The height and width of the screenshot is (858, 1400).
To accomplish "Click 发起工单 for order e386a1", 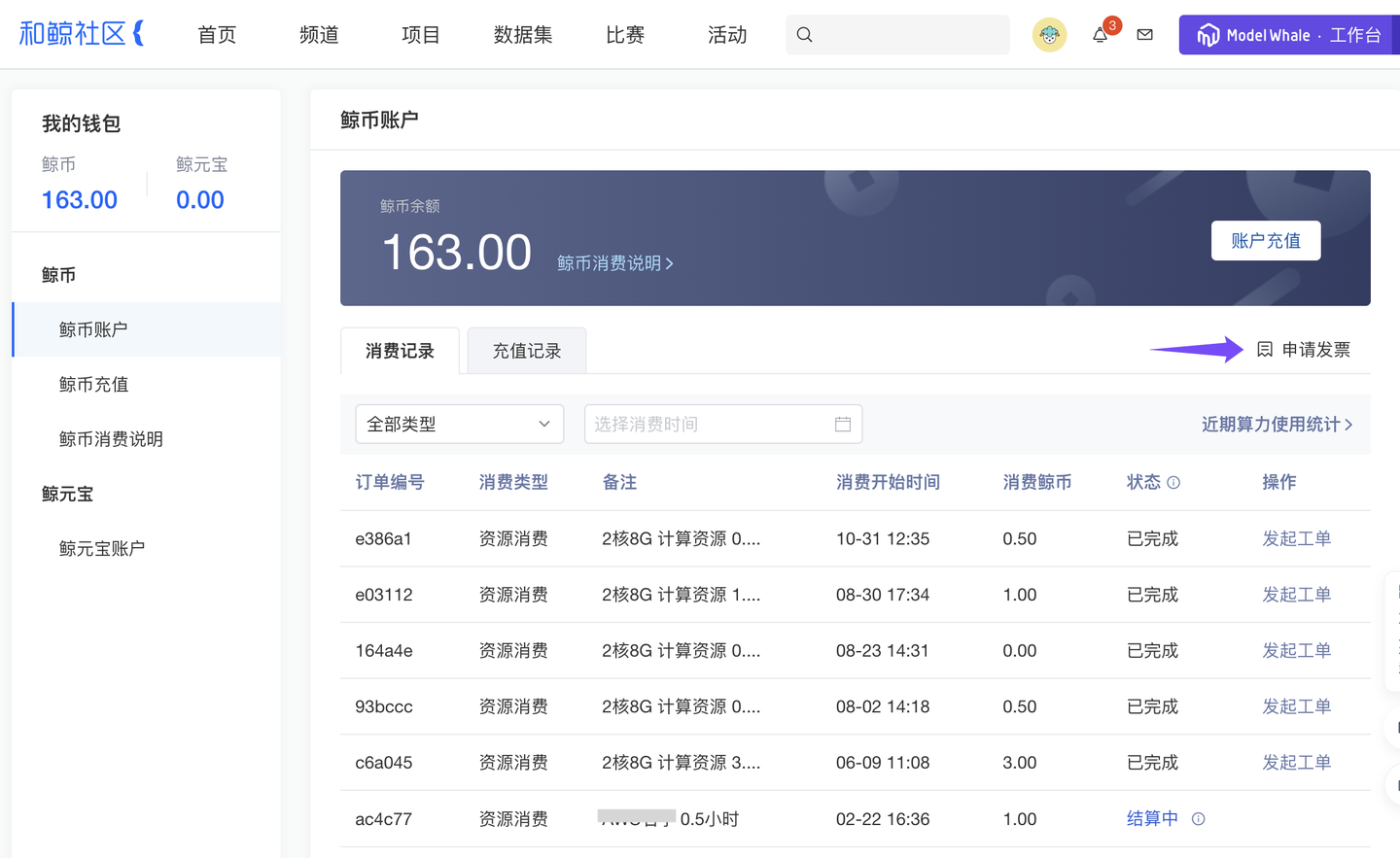I will point(1296,539).
